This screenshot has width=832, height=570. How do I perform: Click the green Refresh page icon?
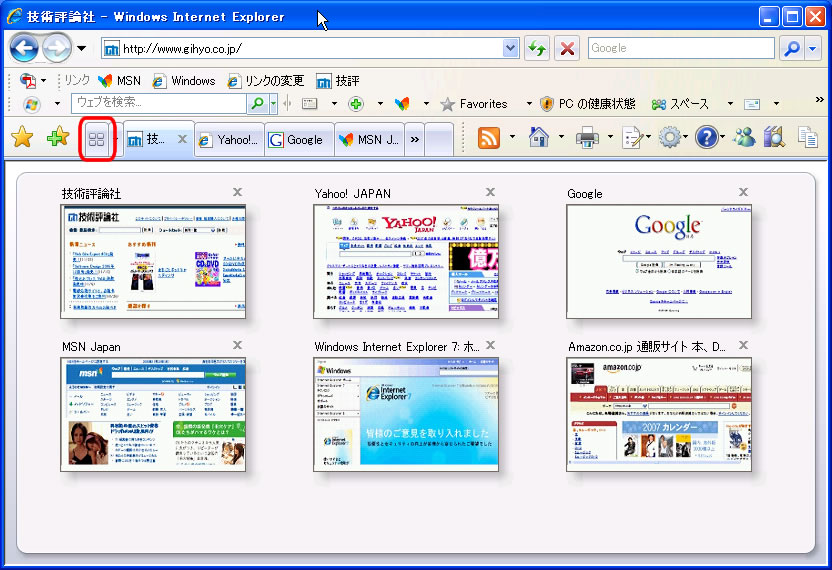537,48
